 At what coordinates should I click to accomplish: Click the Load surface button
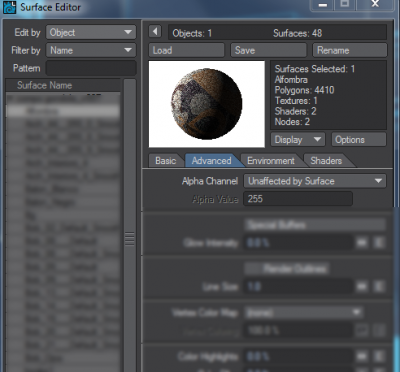tap(186, 50)
